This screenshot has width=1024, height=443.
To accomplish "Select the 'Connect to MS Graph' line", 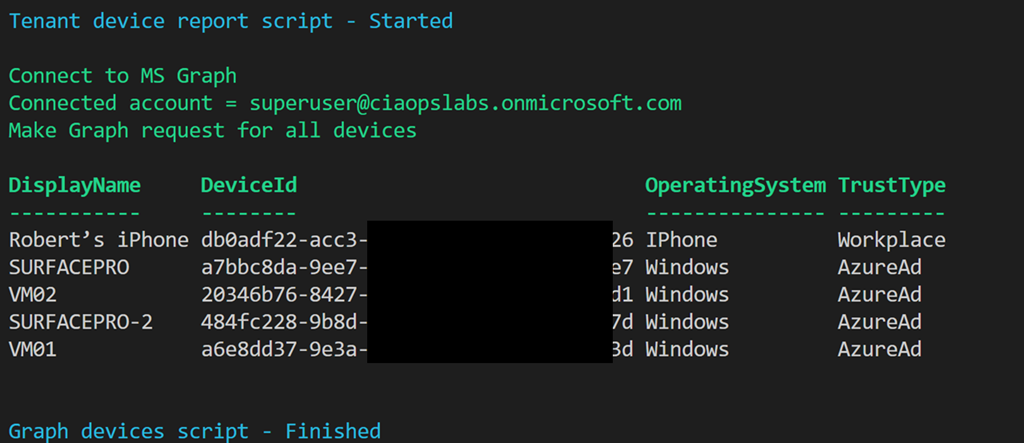I will pyautogui.click(x=122, y=76).
